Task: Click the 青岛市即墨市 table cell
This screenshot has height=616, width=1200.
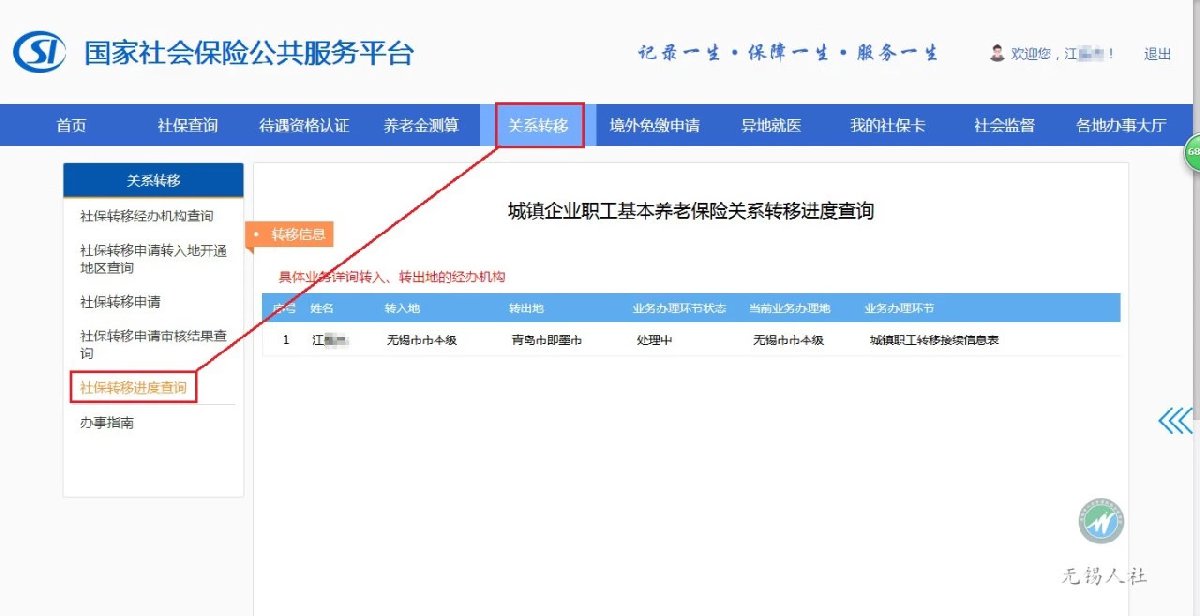Action: tap(546, 340)
